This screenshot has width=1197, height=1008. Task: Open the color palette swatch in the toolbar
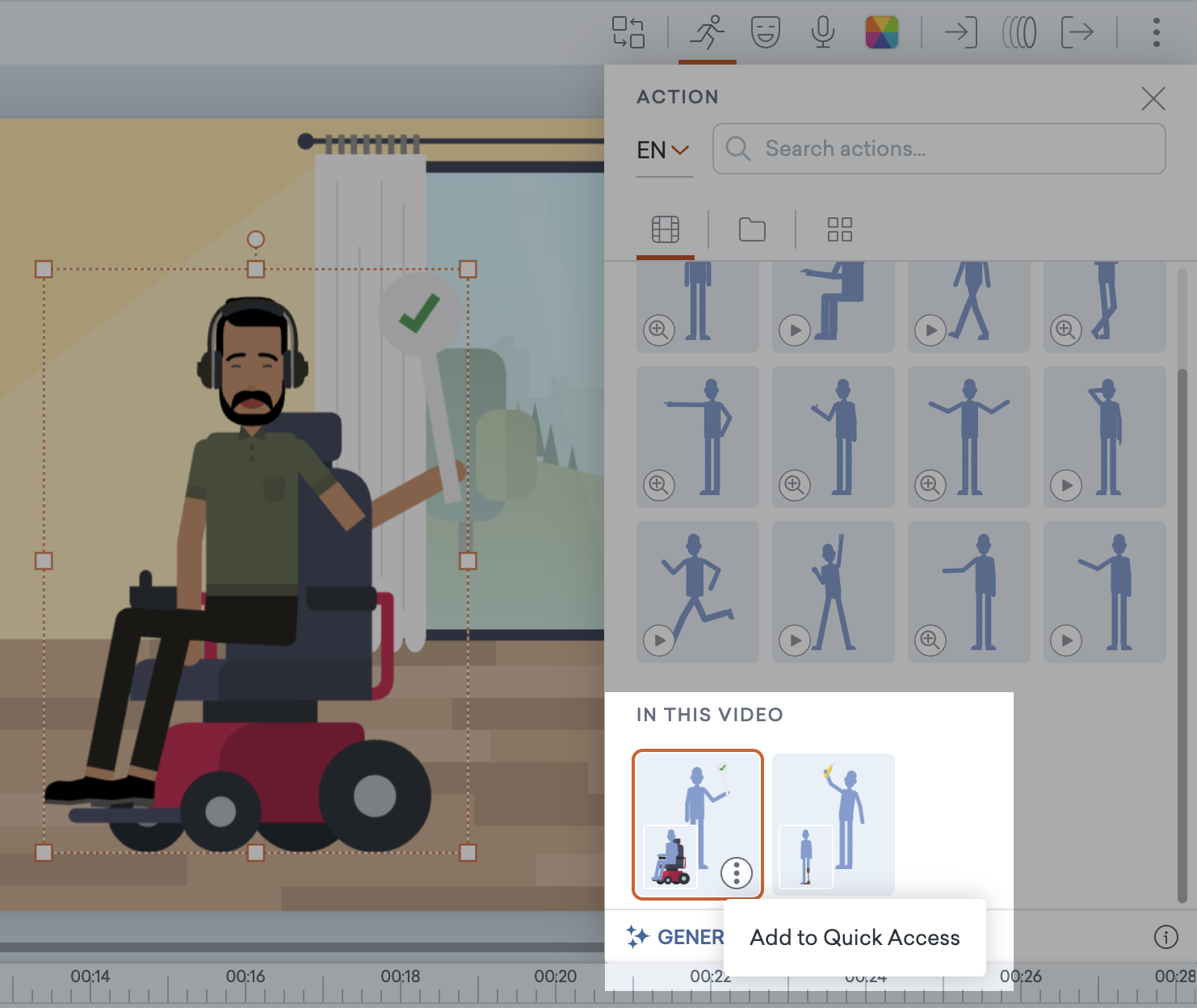click(882, 32)
